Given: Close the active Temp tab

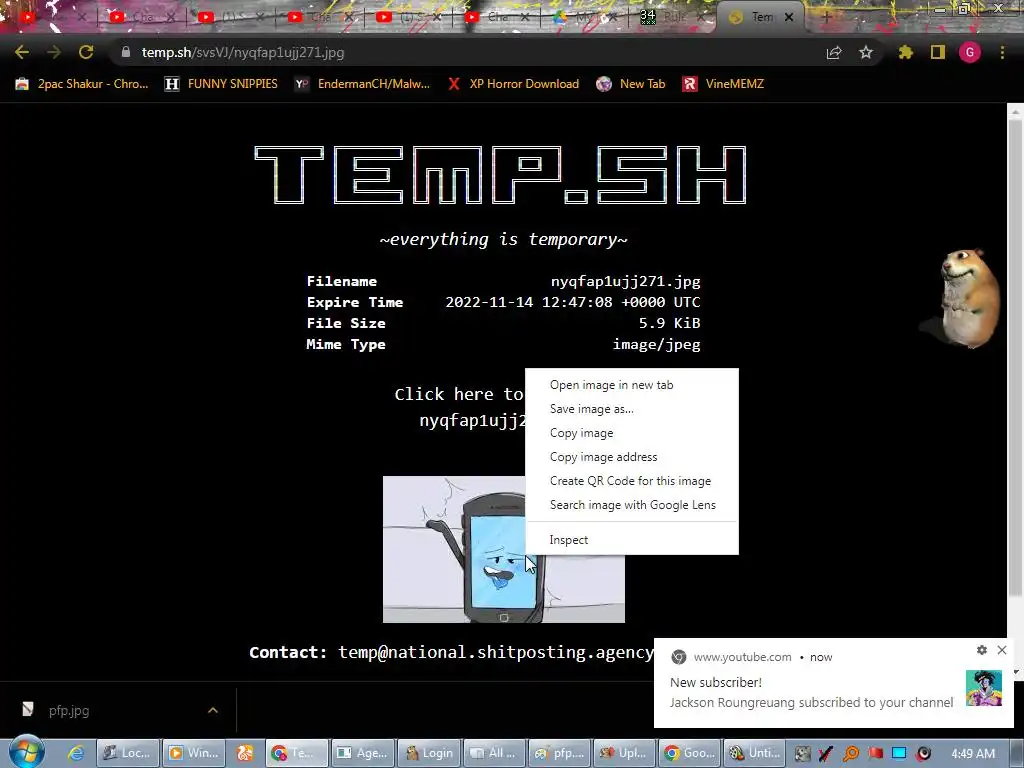Looking at the screenshot, I should pos(789,18).
